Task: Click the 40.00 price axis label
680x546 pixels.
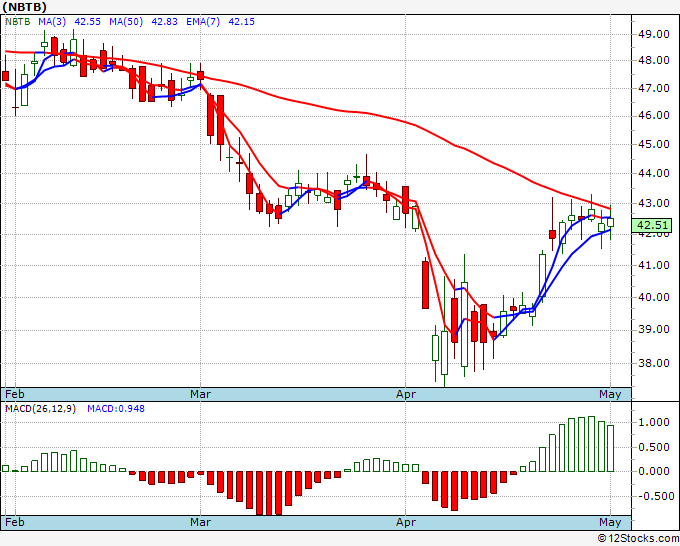Action: coord(654,297)
